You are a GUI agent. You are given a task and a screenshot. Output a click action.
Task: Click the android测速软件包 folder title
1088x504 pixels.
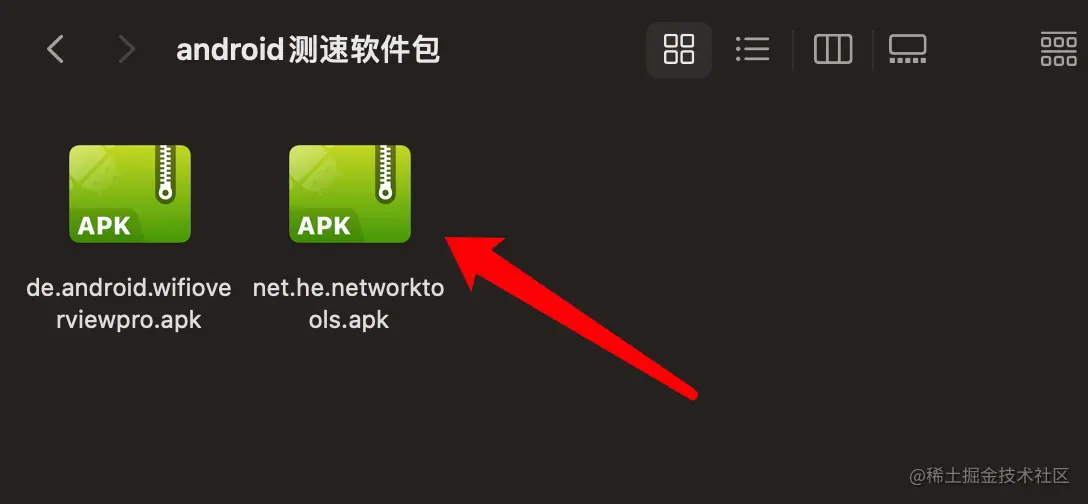pos(308,50)
